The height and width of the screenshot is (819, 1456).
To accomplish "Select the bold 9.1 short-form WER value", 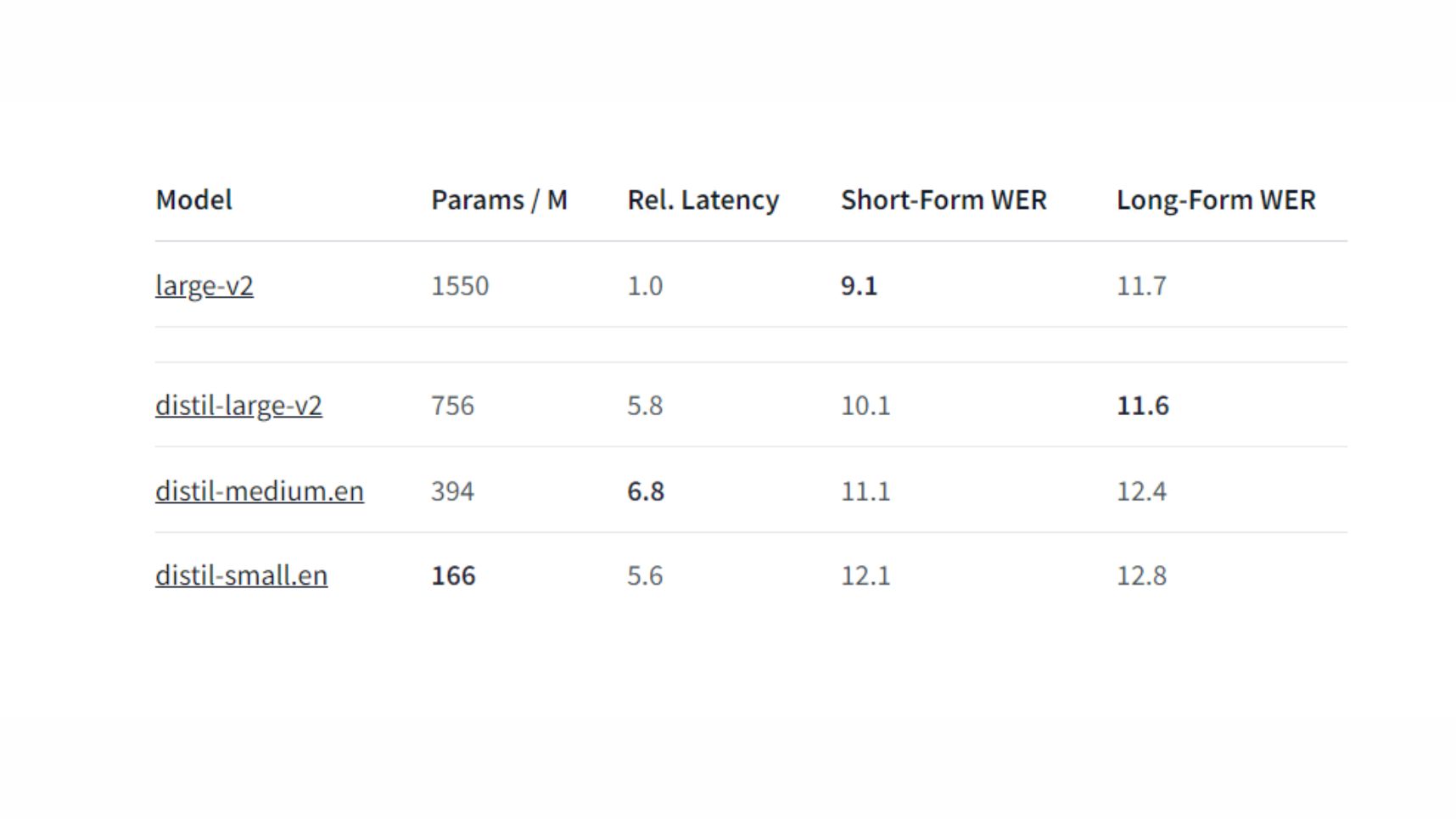I will tap(859, 286).
